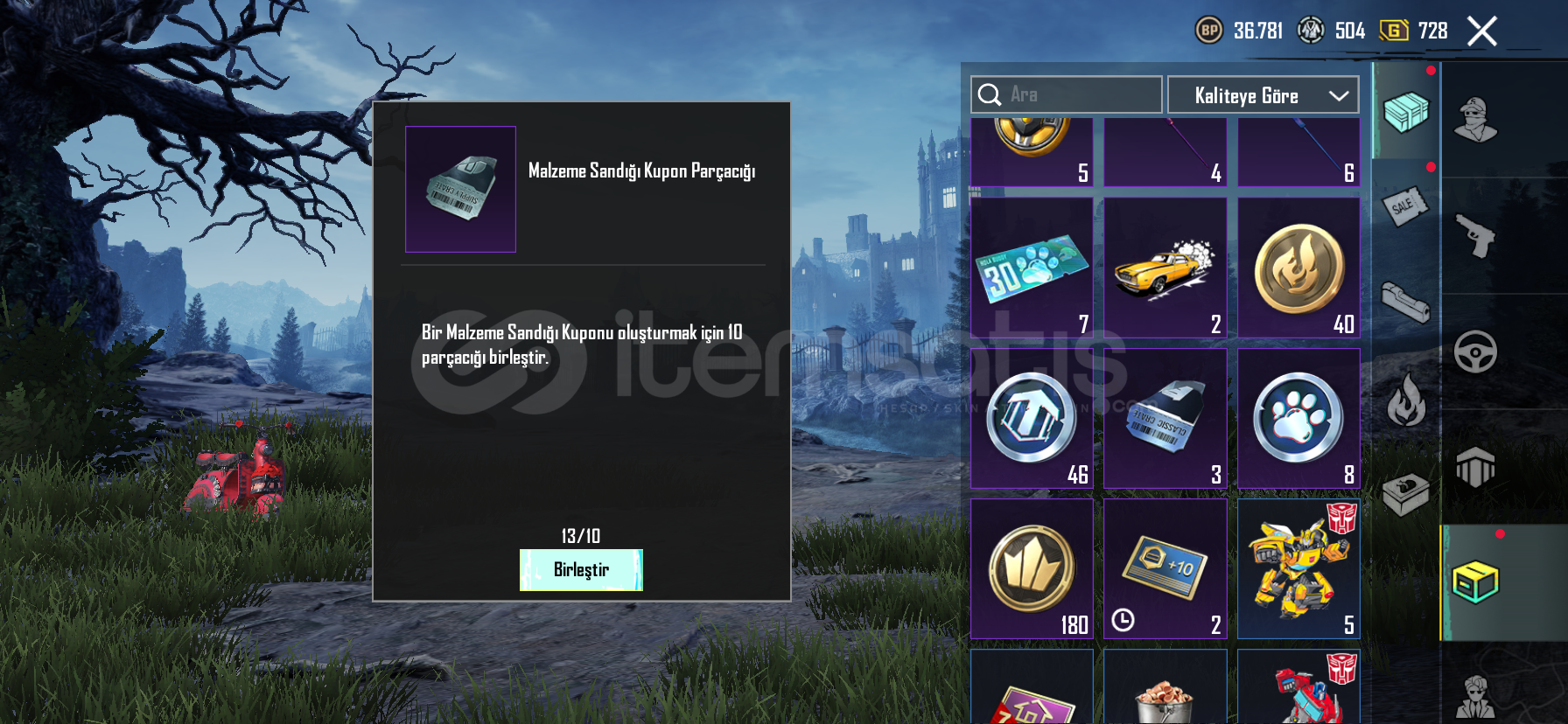The width and height of the screenshot is (1568, 724).
Task: Select the Classic Crate coupon scrap item
Action: 1165,418
